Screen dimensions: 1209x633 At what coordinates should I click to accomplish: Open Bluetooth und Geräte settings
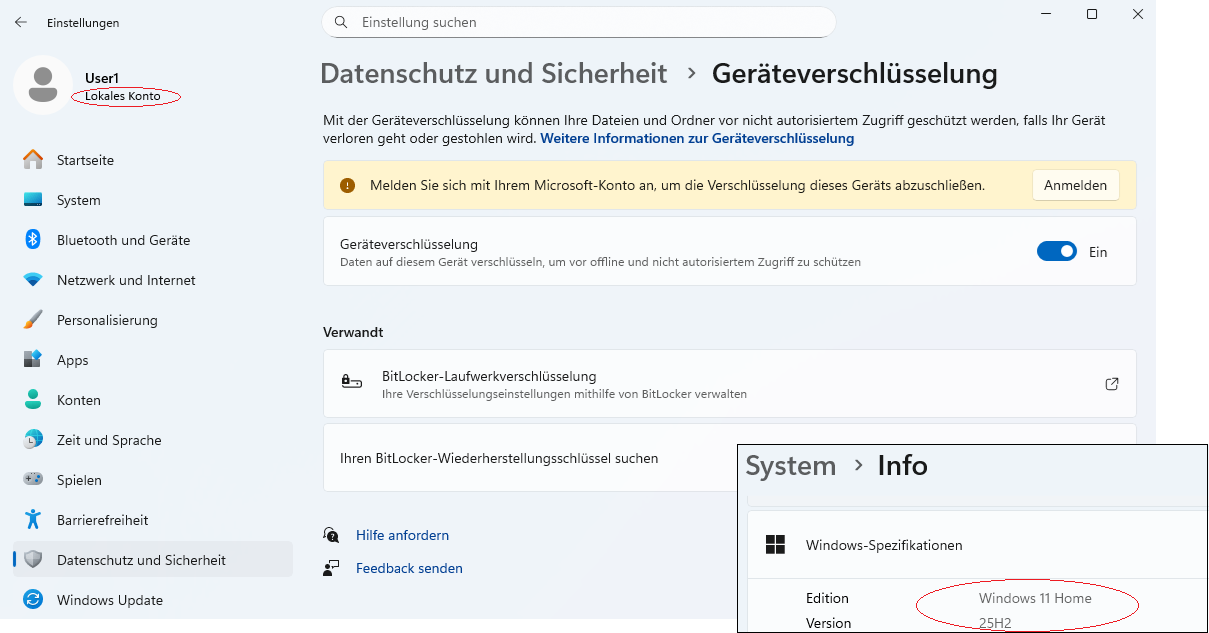(153, 240)
